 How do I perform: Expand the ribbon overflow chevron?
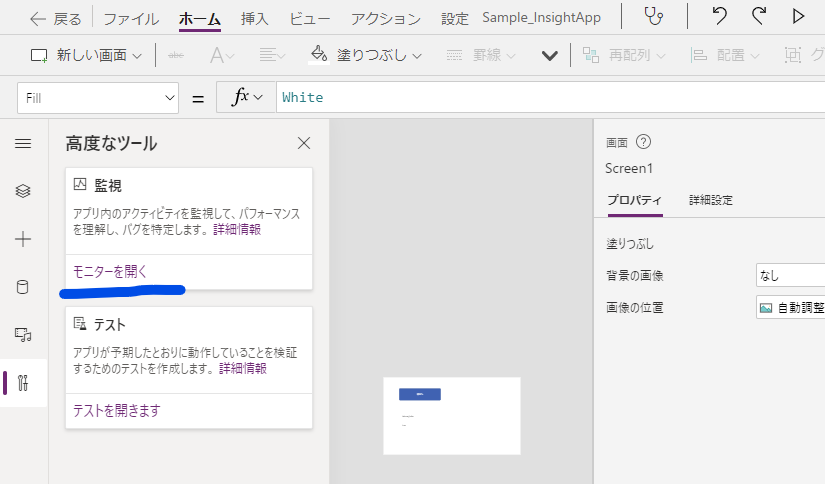pos(549,55)
